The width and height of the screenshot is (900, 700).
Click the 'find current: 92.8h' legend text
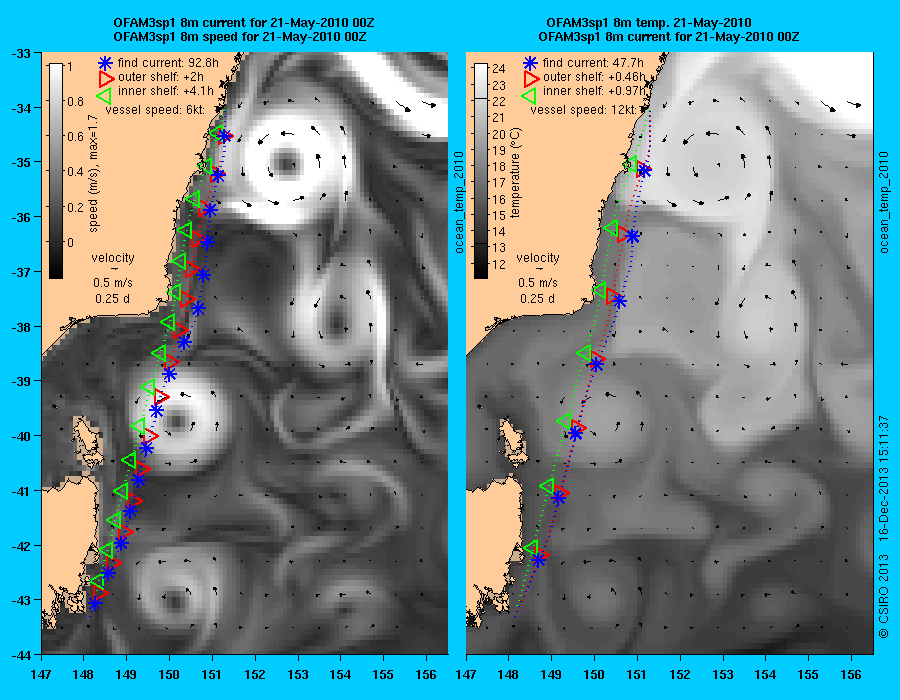click(168, 63)
